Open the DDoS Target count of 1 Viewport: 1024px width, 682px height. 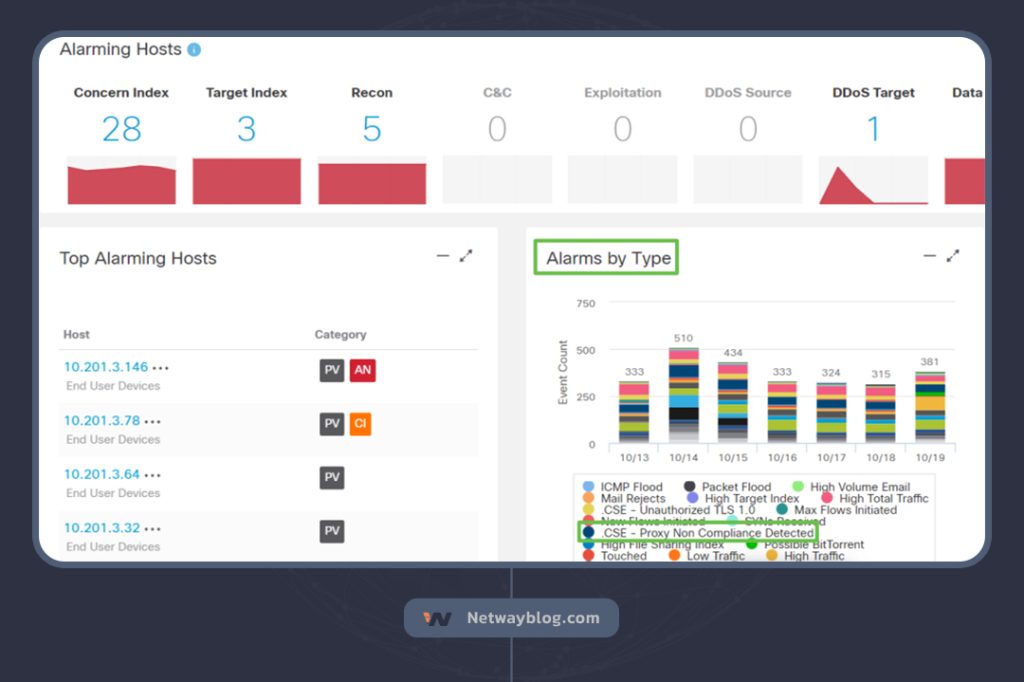pyautogui.click(x=873, y=129)
